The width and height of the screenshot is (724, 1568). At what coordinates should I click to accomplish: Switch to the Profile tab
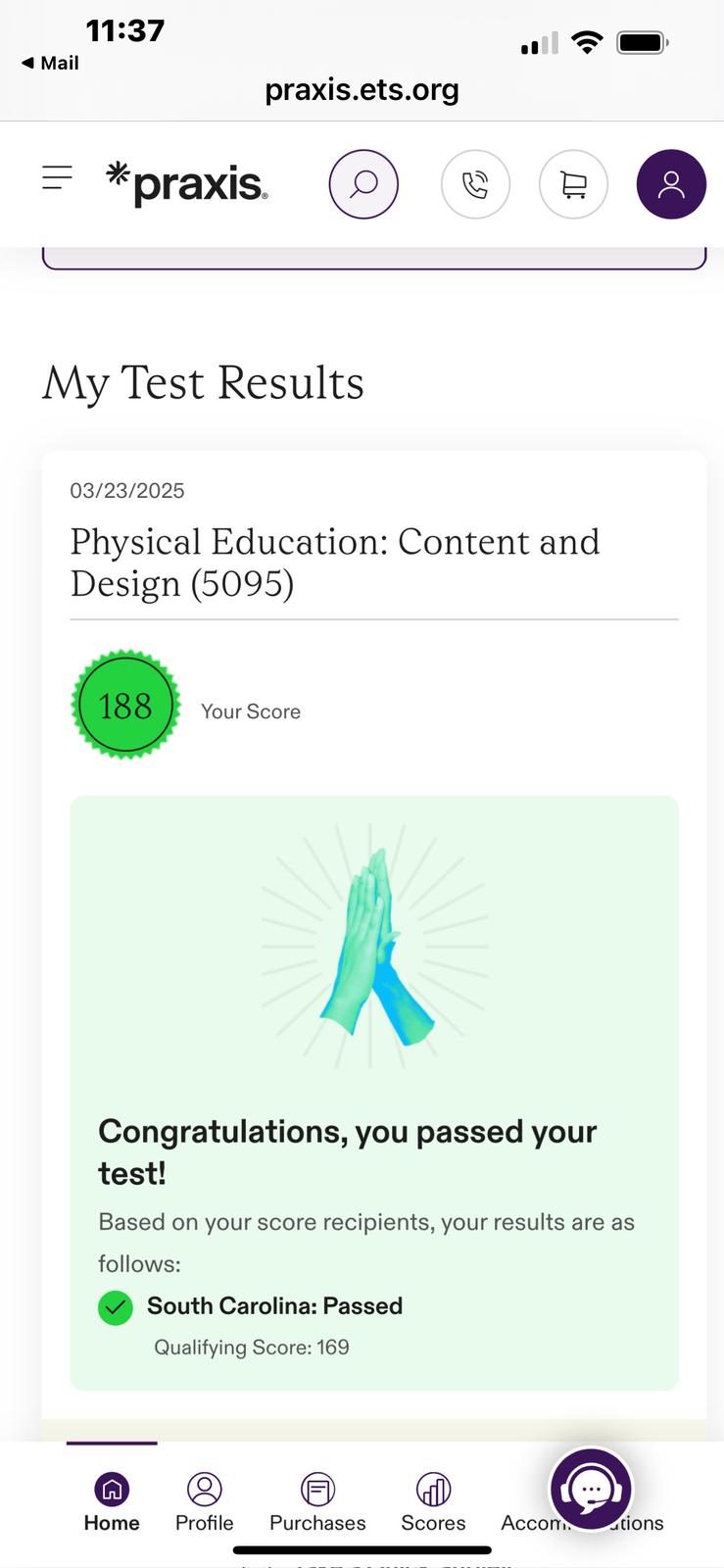204,1502
